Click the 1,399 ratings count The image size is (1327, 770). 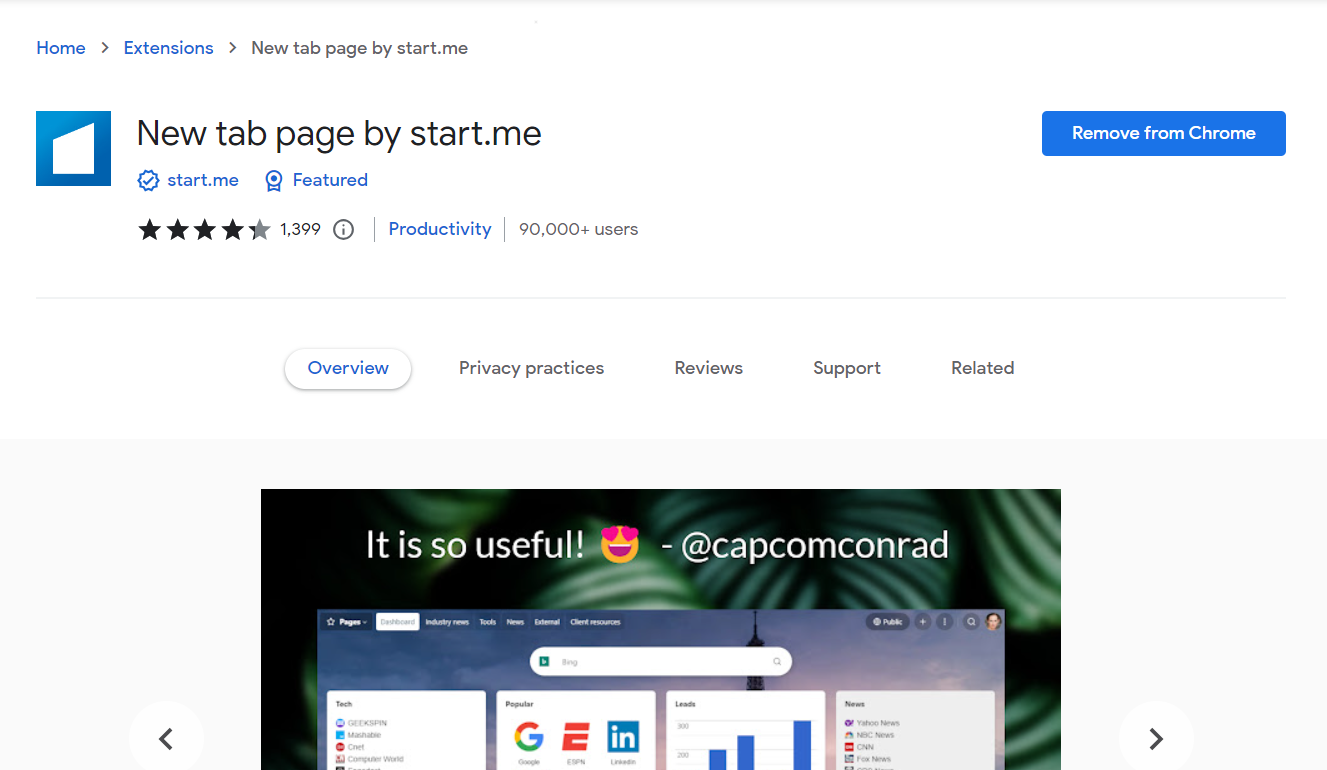coord(300,229)
